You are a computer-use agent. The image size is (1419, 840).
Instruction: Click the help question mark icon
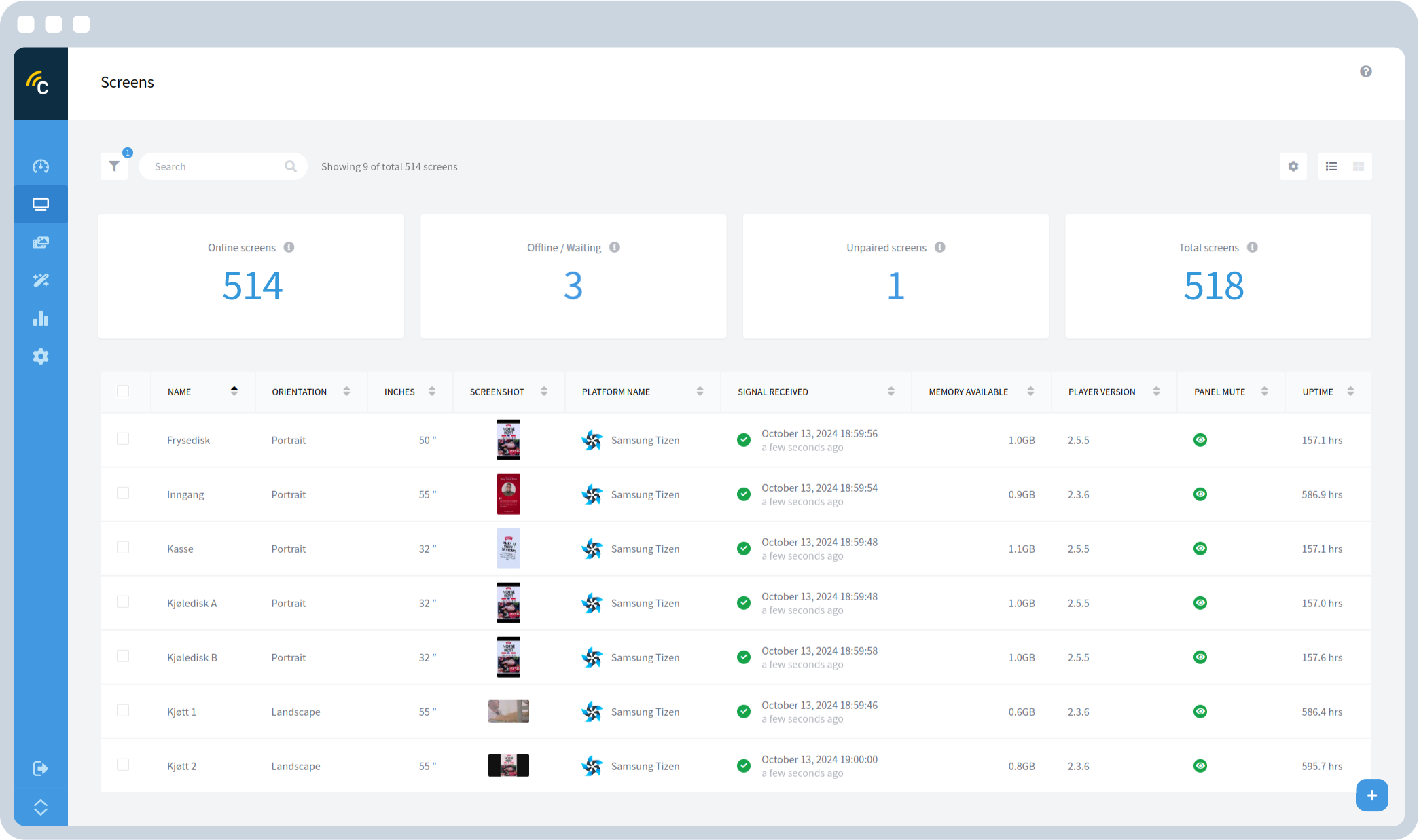tap(1365, 71)
